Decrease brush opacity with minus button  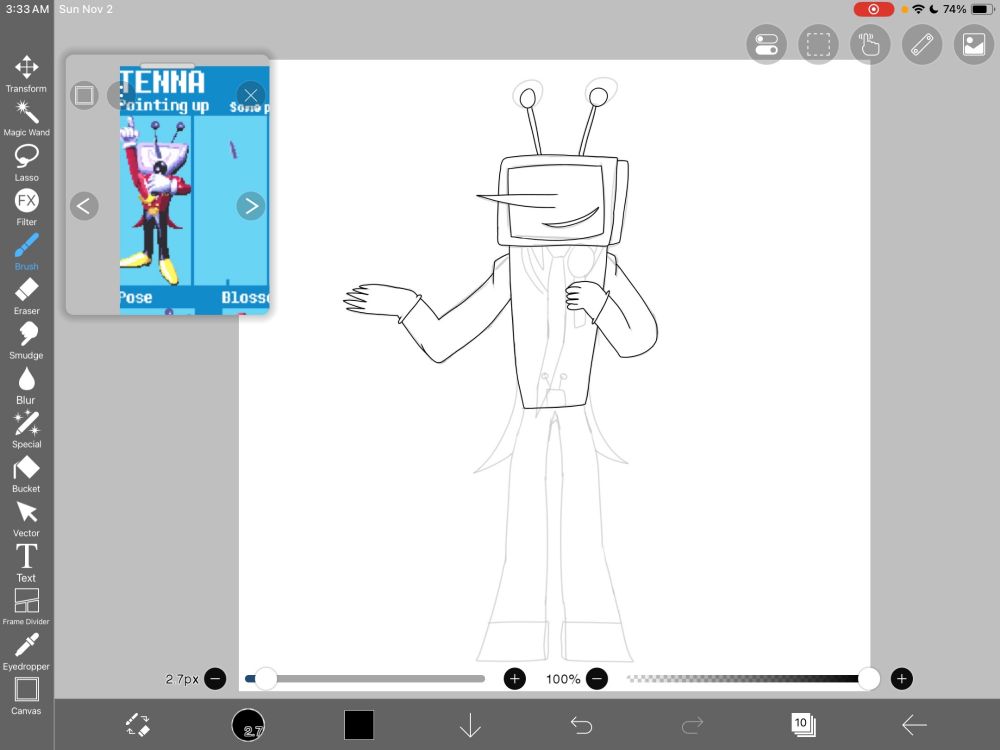point(597,679)
